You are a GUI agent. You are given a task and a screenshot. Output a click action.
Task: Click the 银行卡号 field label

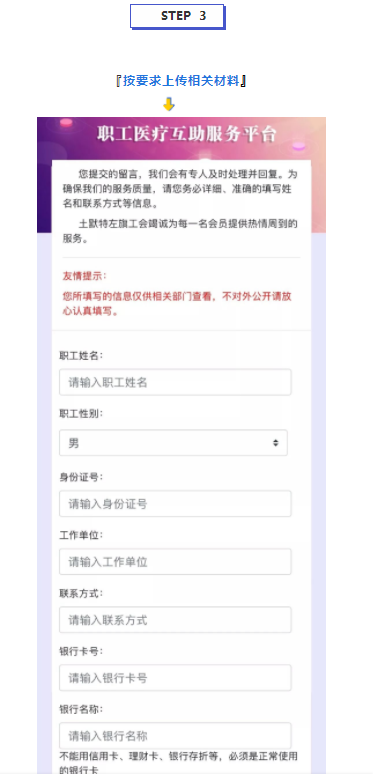(81, 651)
